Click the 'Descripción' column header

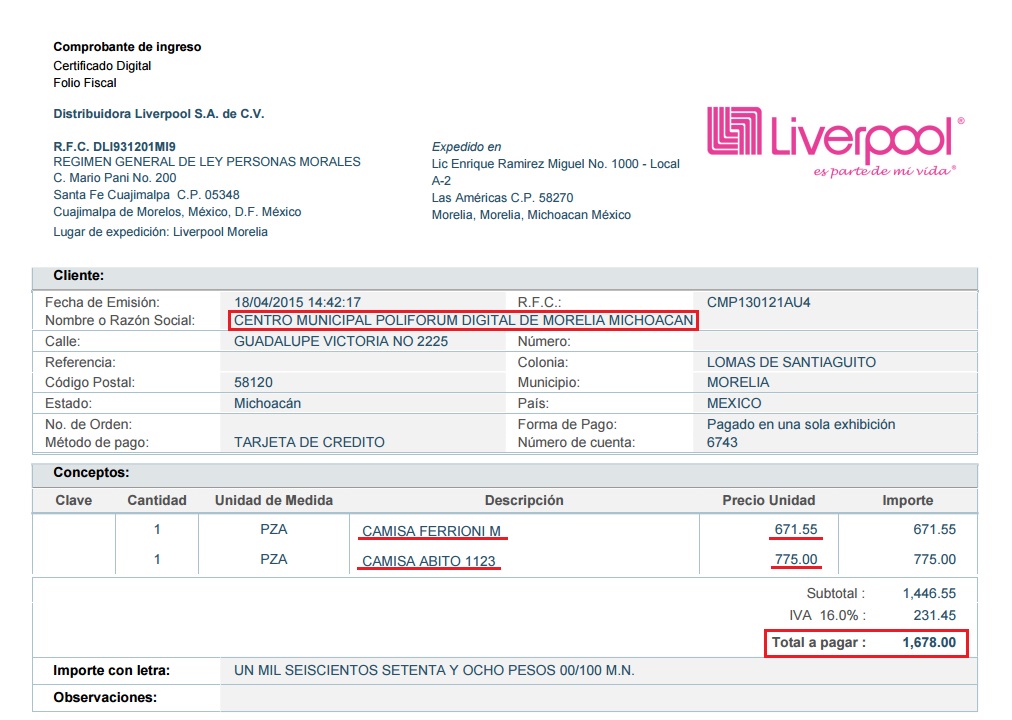[524, 500]
